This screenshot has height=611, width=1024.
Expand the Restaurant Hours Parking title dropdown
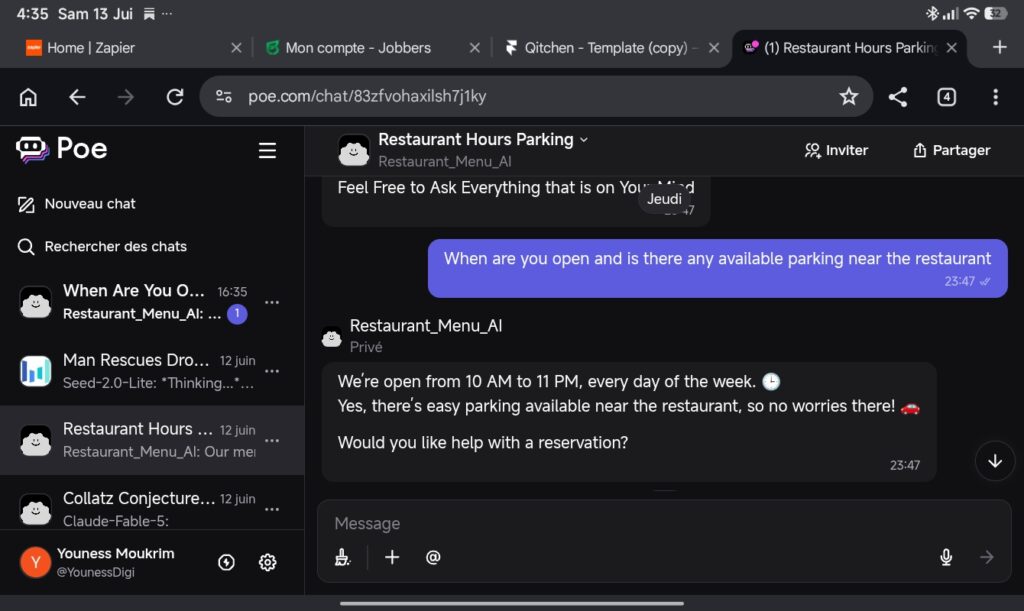pos(583,140)
